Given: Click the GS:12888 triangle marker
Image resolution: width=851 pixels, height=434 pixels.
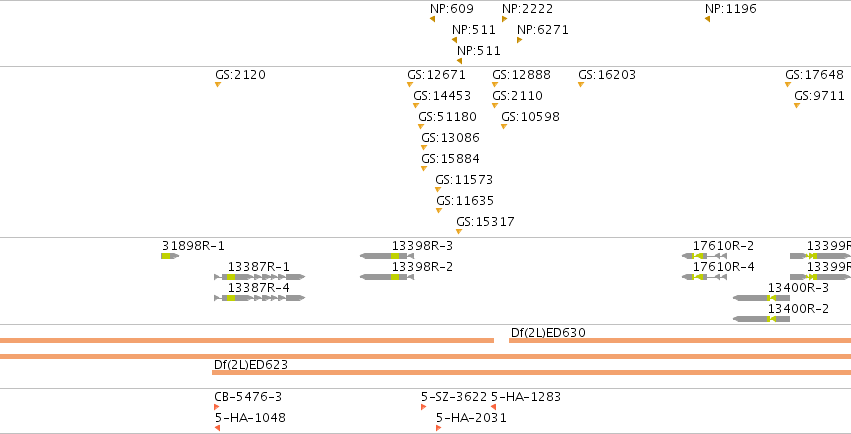Looking at the screenshot, I should [x=495, y=85].
